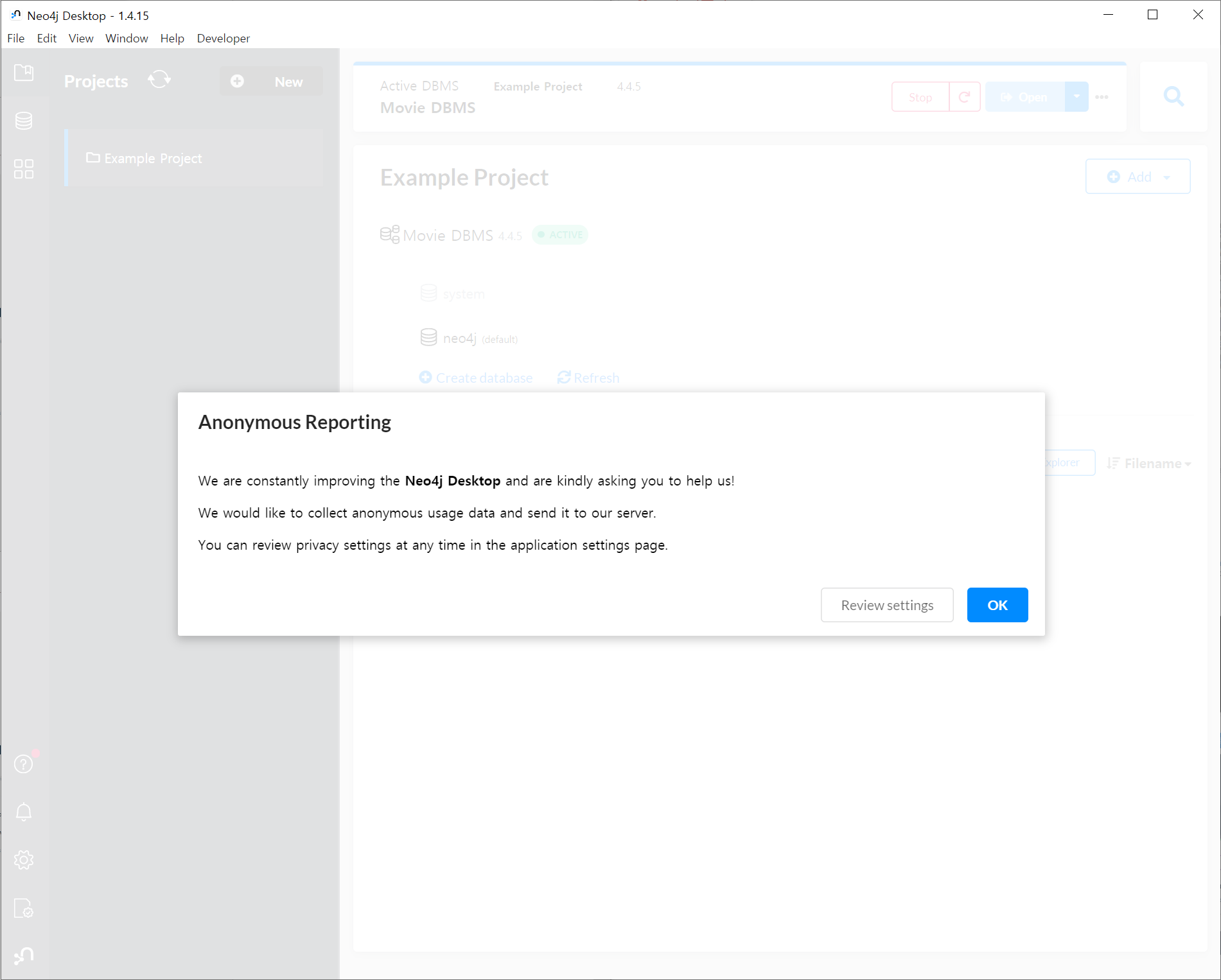Expand the Open button dropdown arrow
This screenshot has width=1221, height=980.
tap(1076, 97)
